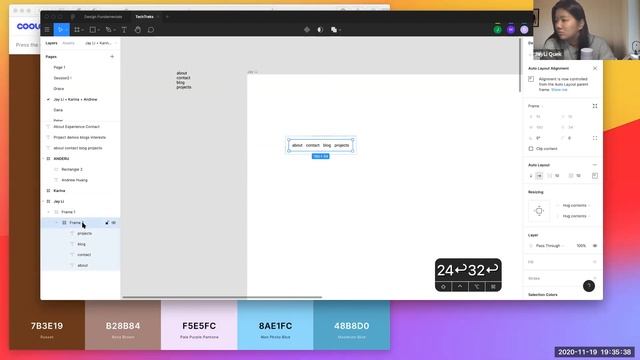The image size is (640, 360).
Task: Select the Comment tool
Action: (x=151, y=29)
